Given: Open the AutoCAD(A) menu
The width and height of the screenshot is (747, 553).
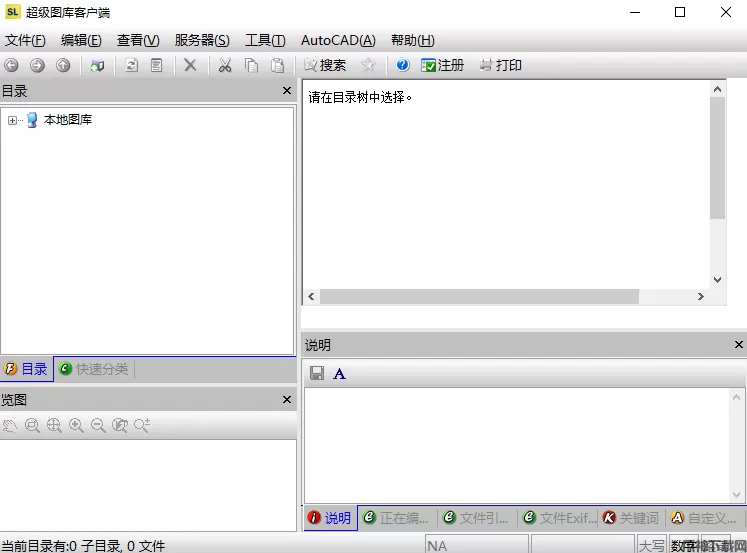Looking at the screenshot, I should point(338,40).
